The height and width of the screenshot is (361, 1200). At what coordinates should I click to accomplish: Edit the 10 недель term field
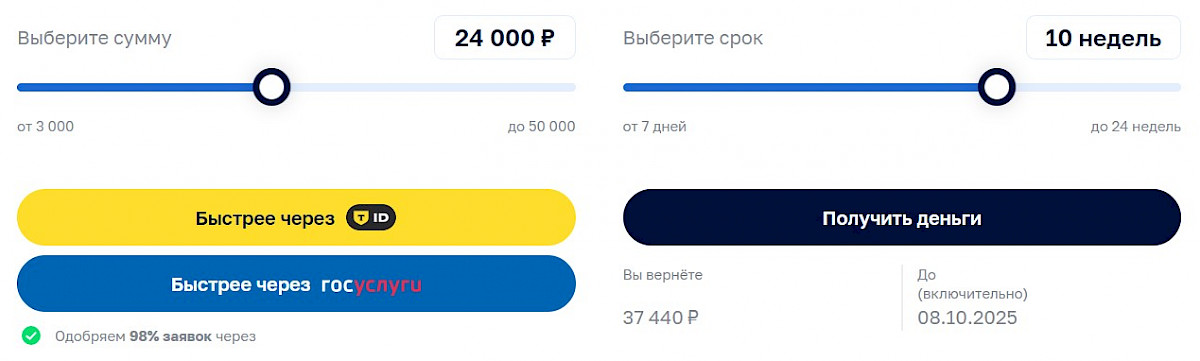pyautogui.click(x=1103, y=38)
